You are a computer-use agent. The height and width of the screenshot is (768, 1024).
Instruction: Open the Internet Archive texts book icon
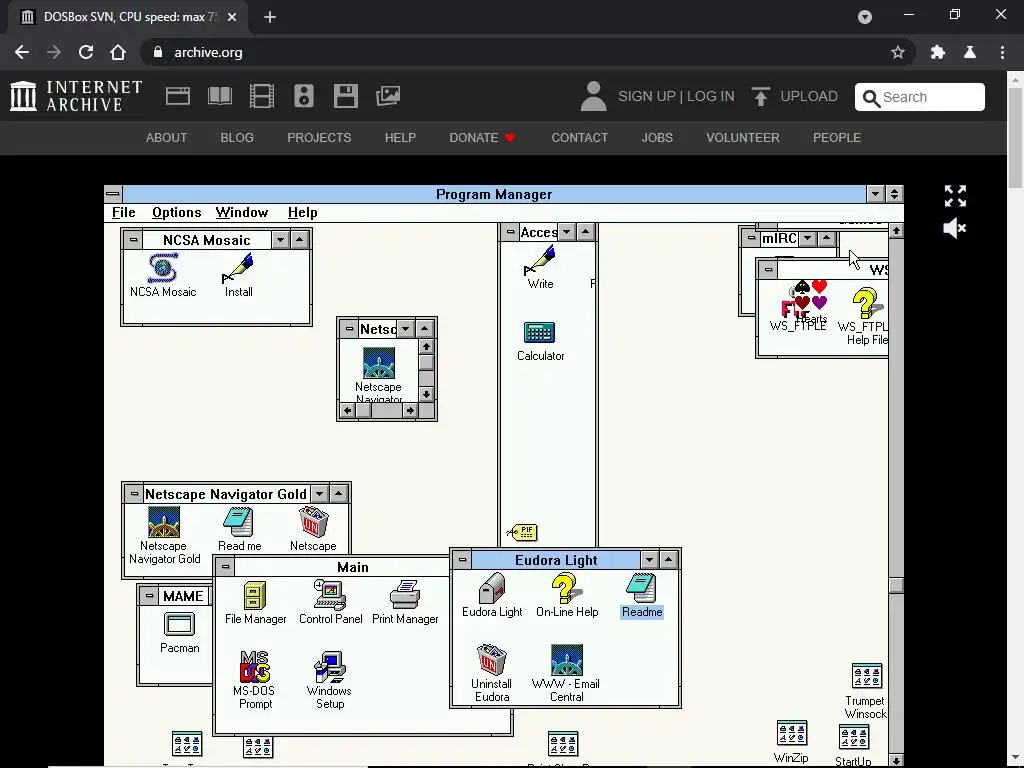219,96
